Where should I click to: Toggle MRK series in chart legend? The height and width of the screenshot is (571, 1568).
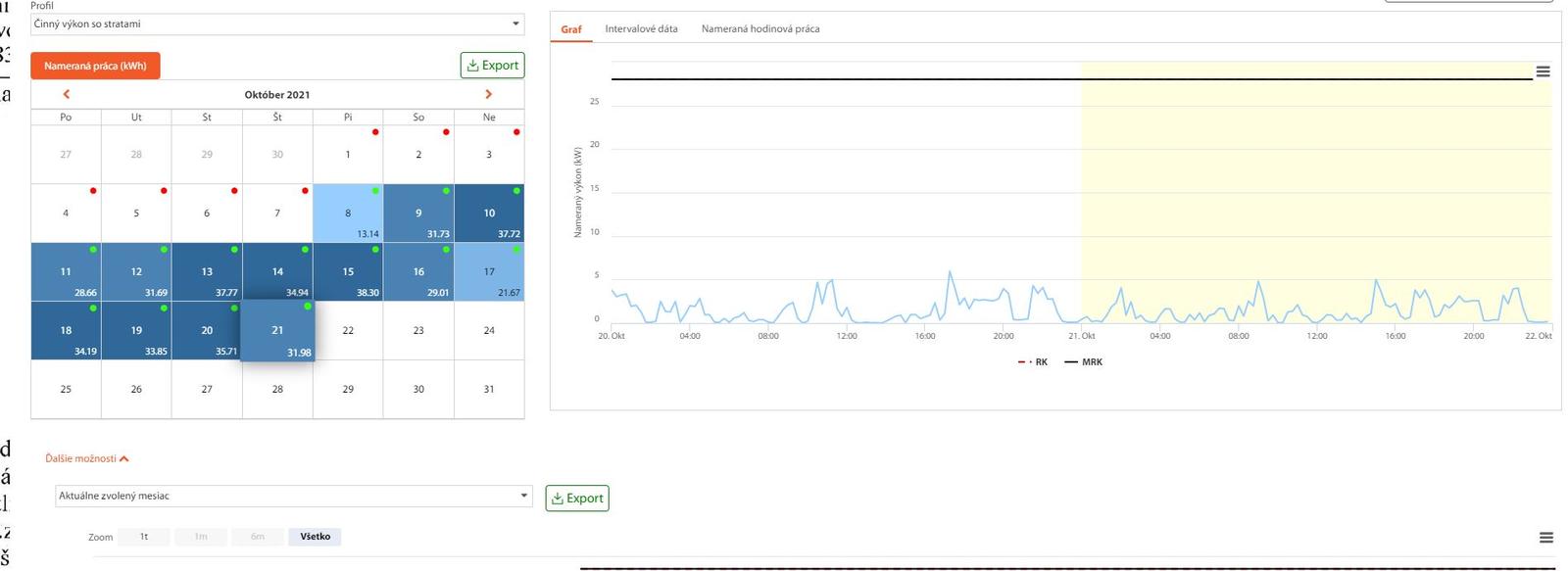(x=1084, y=362)
